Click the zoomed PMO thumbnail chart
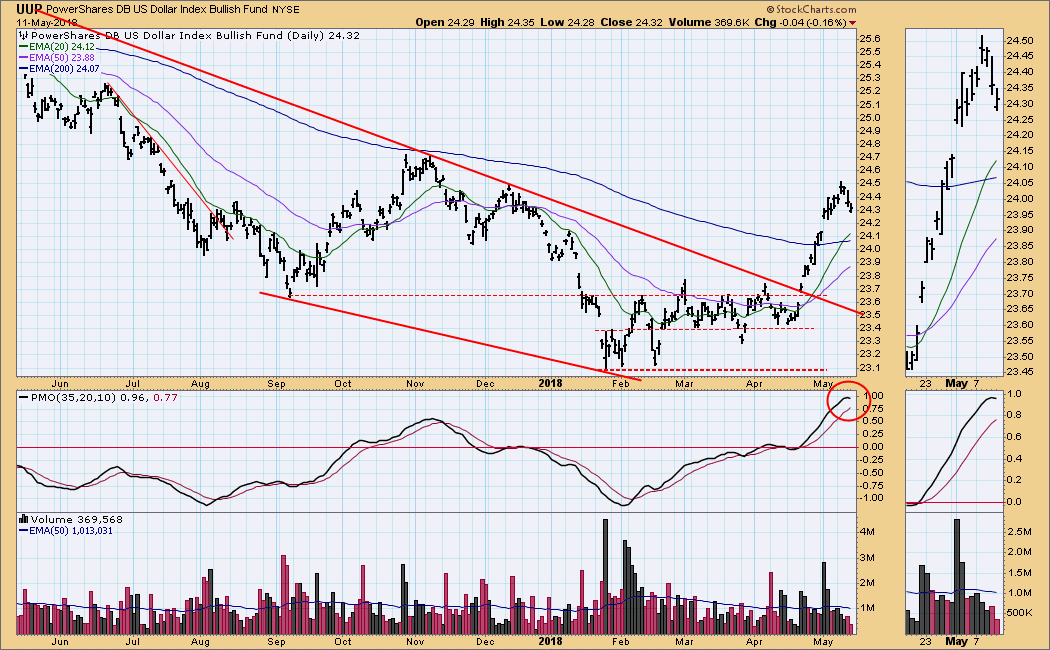The image size is (1050, 650). pos(954,449)
